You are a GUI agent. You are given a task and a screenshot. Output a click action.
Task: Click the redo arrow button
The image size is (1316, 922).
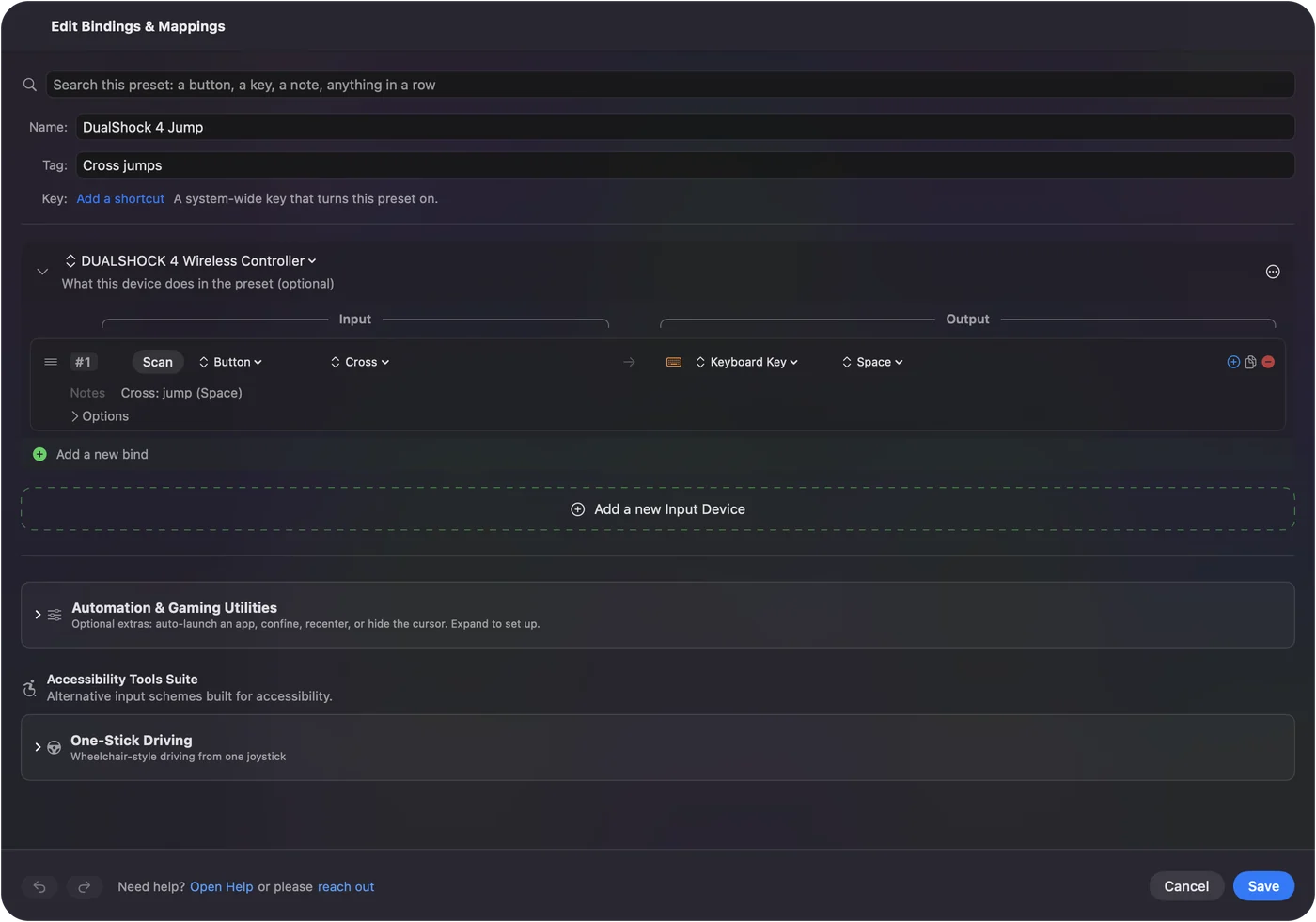click(x=84, y=886)
